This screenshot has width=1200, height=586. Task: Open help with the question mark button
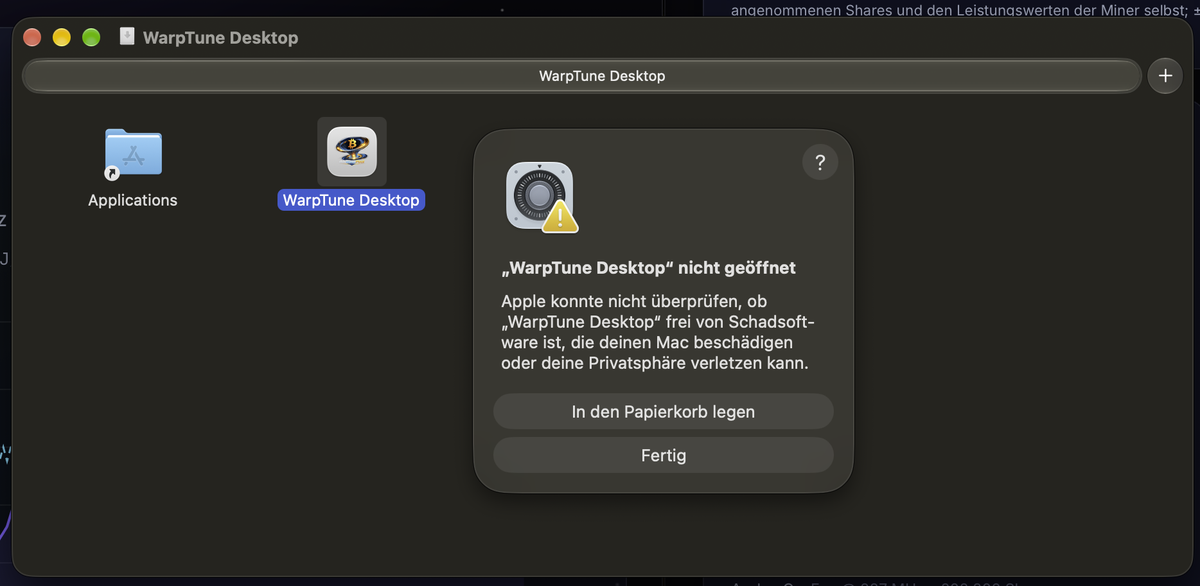pyautogui.click(x=820, y=162)
